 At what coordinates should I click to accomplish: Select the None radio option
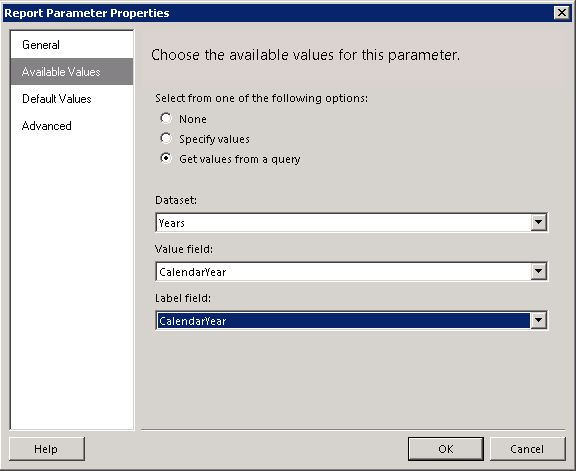[166, 118]
